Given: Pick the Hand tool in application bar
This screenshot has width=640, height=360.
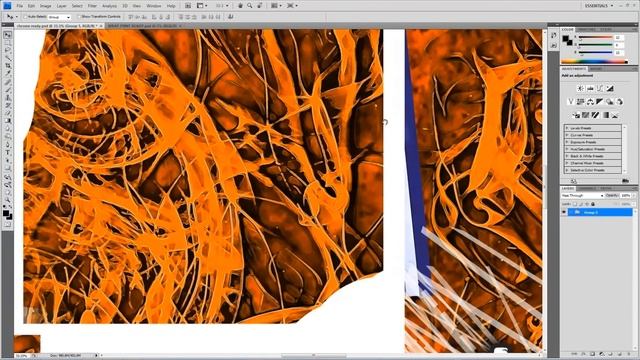Looking at the screenshot, I should pos(240,6).
